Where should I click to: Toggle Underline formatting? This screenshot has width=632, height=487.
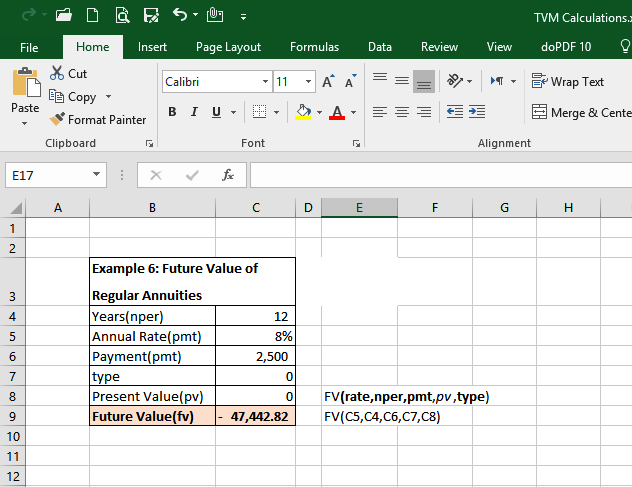click(216, 112)
